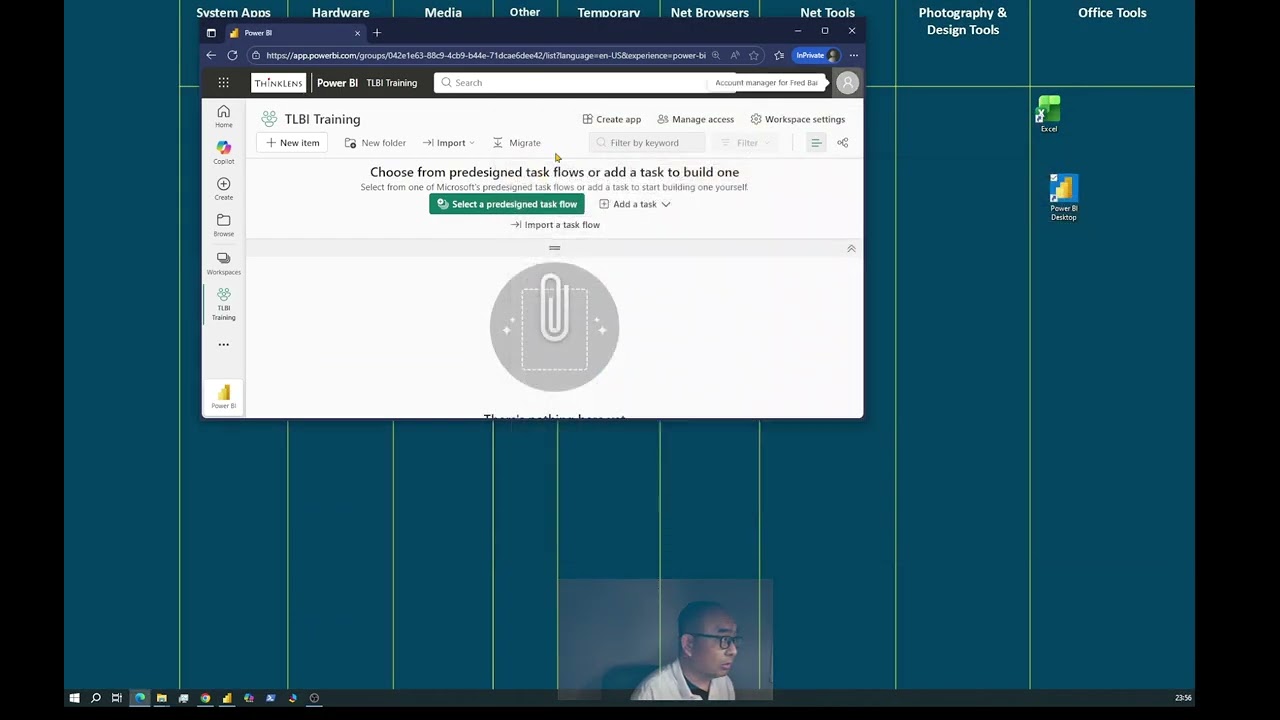The height and width of the screenshot is (720, 1280).
Task: Click the ThinkLens logo
Action: (x=278, y=83)
